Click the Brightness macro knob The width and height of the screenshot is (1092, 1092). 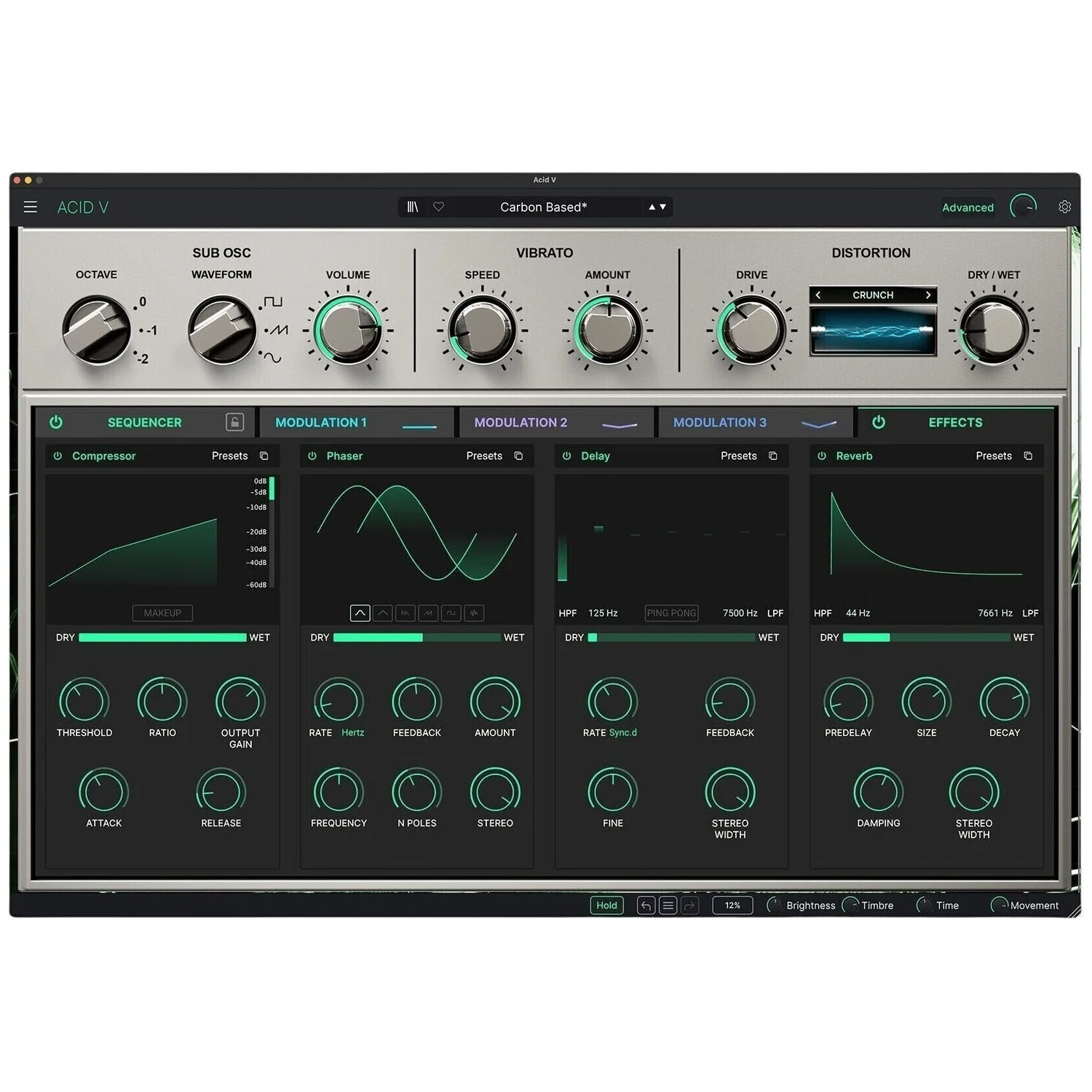[x=775, y=906]
